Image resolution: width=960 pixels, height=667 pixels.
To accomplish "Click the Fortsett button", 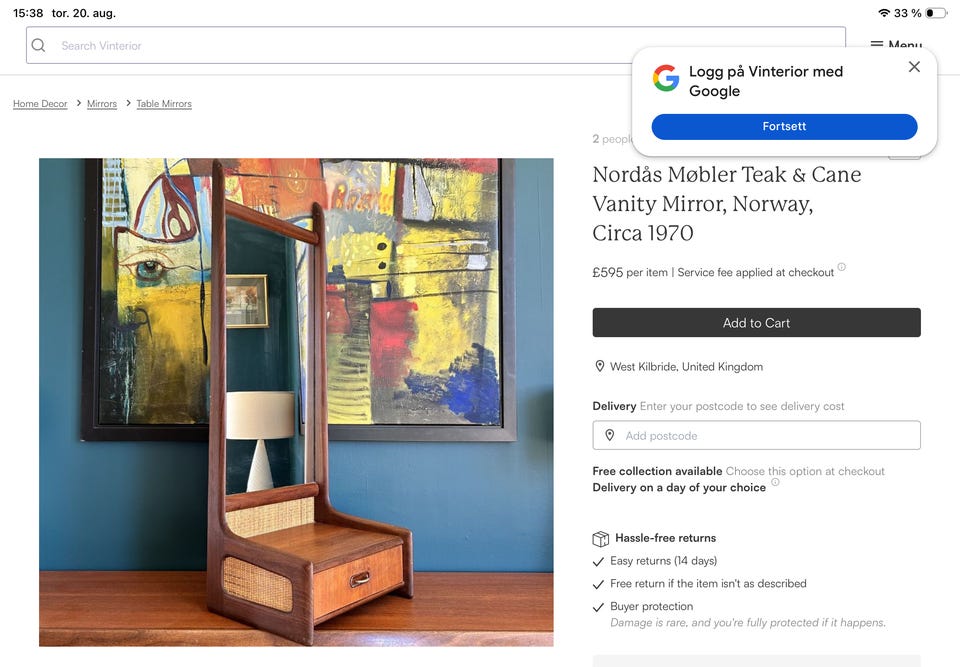I will click(x=784, y=126).
